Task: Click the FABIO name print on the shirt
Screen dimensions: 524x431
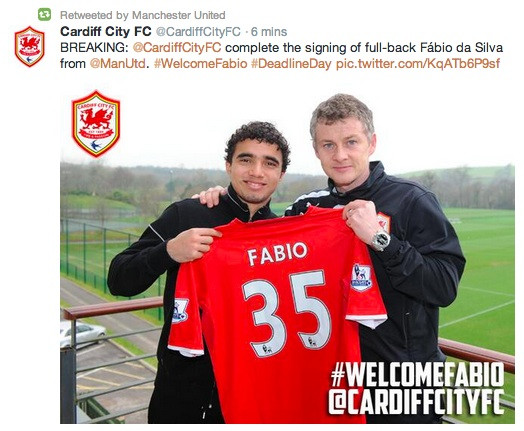Action: [277, 253]
